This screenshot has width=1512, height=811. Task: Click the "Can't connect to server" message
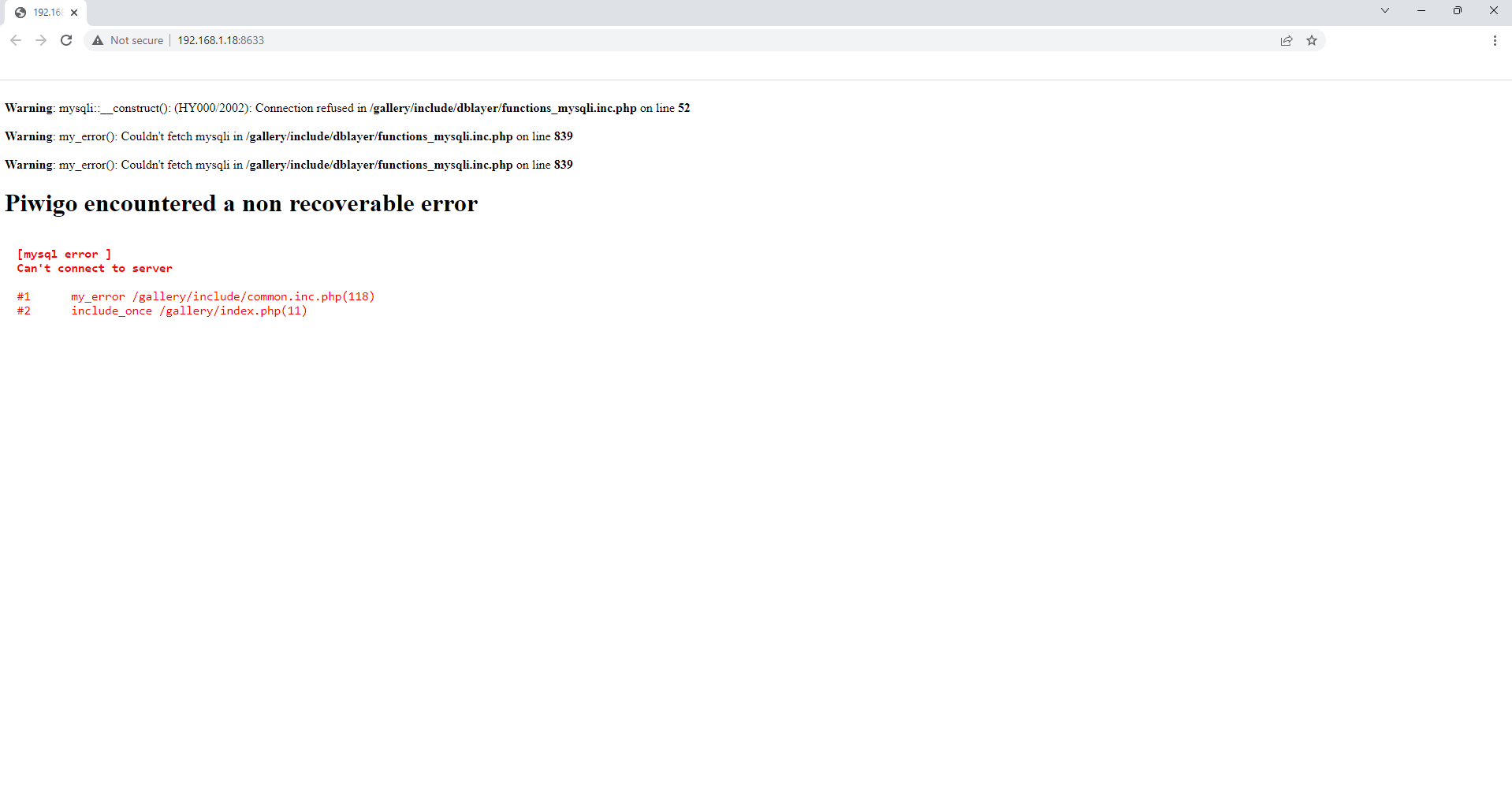95,268
